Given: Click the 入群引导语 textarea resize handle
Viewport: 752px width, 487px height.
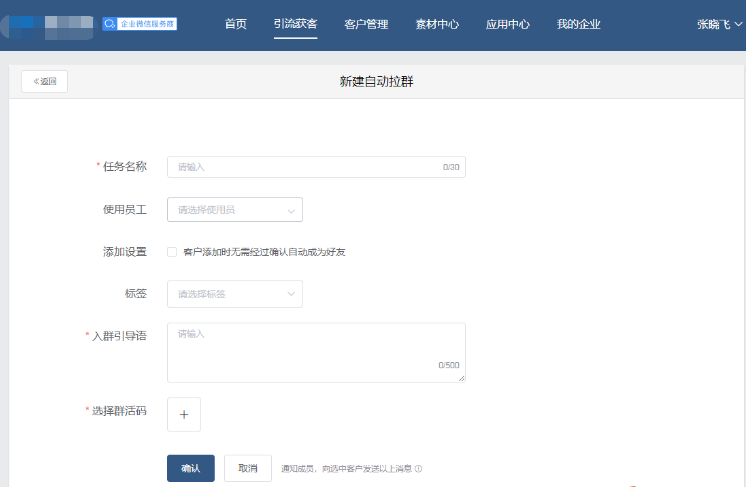Looking at the screenshot, I should 462,378.
